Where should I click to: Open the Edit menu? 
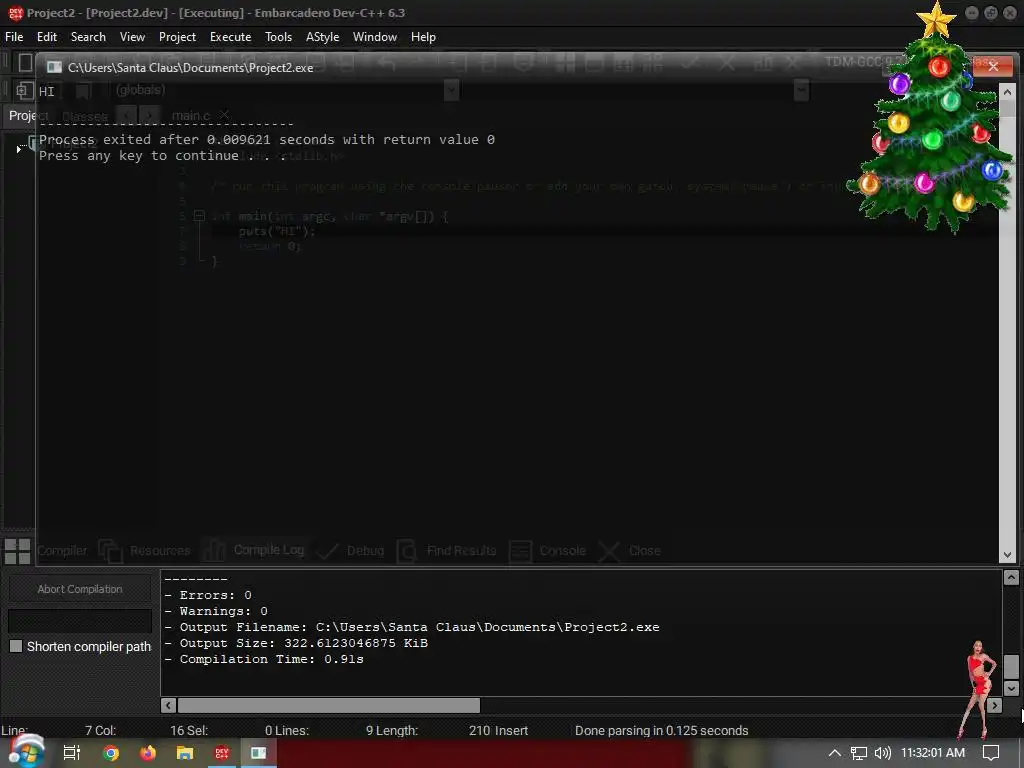coord(46,37)
